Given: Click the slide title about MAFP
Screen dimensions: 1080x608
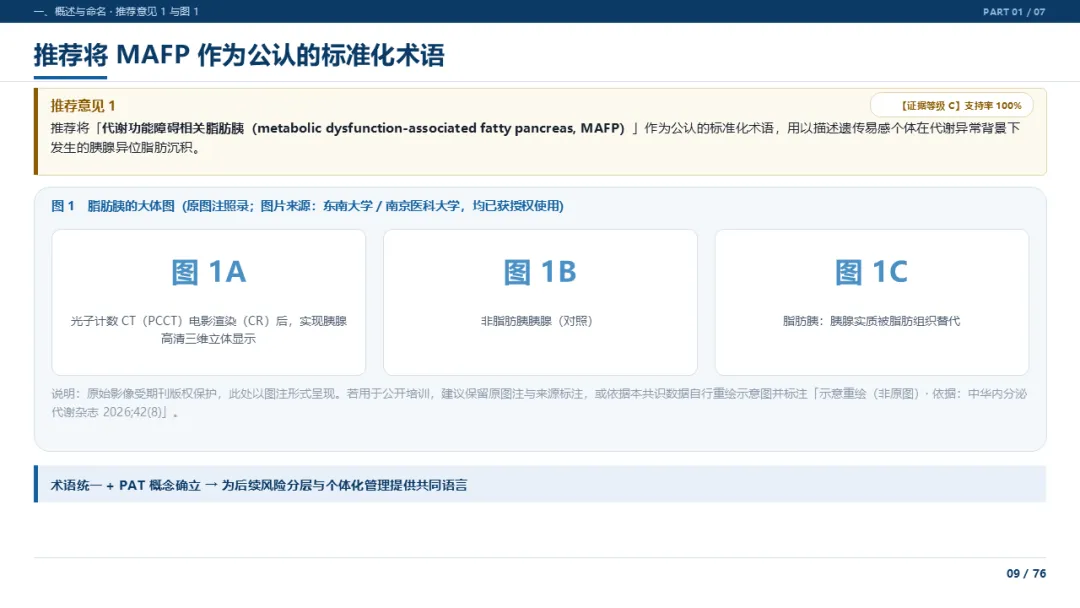Looking at the screenshot, I should point(239,55).
